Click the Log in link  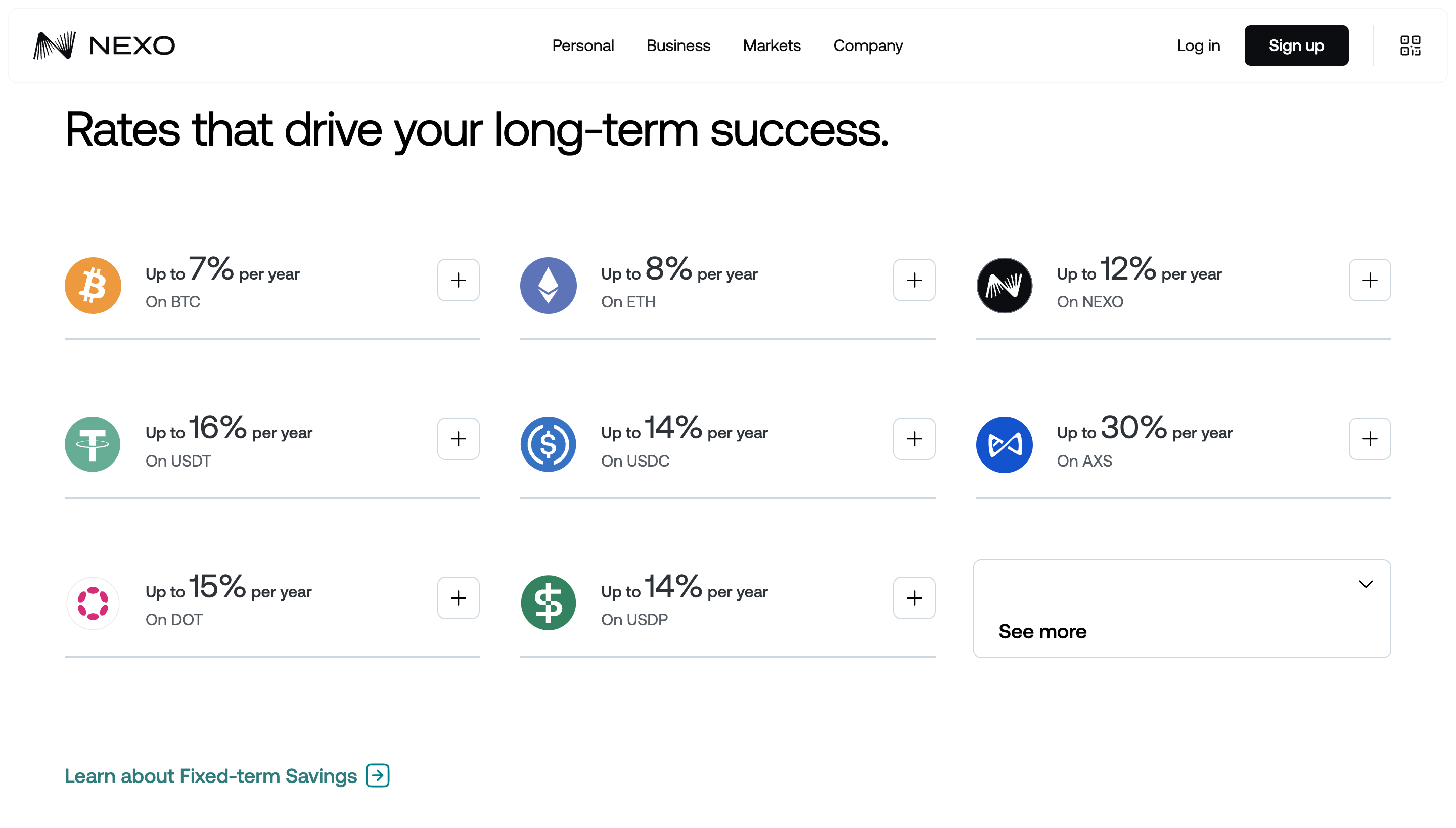click(1198, 45)
